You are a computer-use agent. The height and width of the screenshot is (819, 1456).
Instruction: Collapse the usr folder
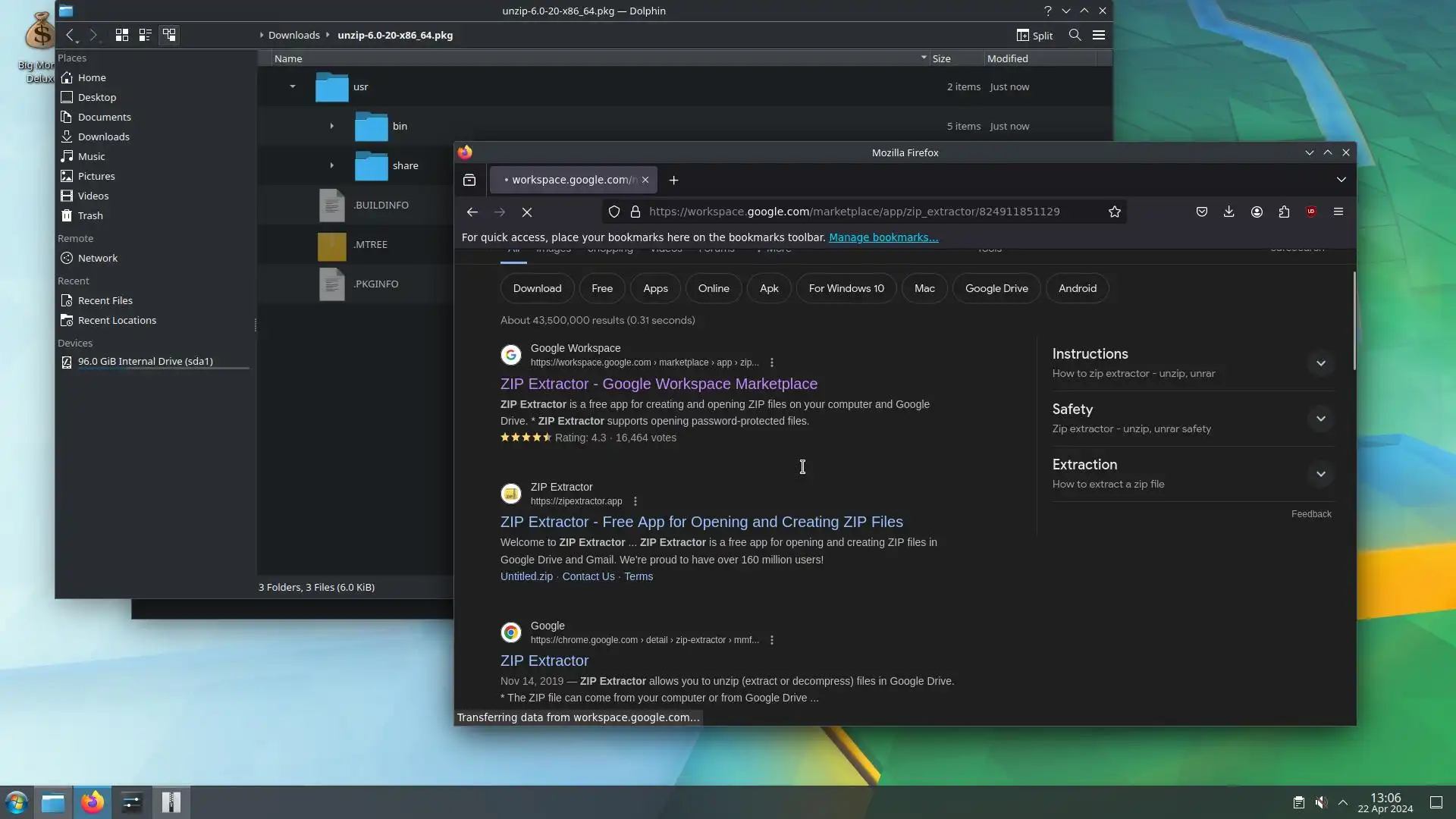coord(292,86)
